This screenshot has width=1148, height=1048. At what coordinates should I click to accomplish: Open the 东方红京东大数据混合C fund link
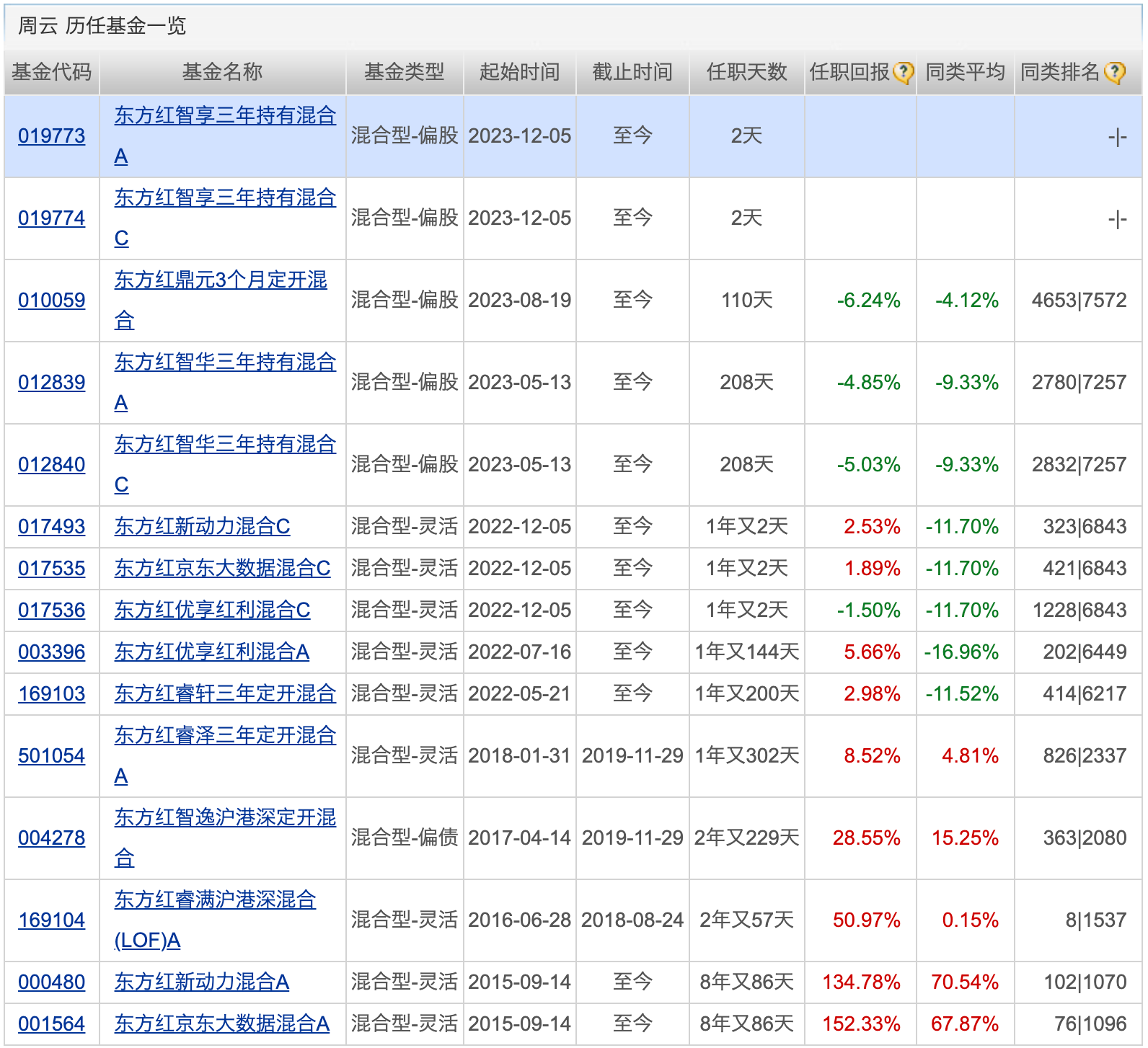(222, 569)
